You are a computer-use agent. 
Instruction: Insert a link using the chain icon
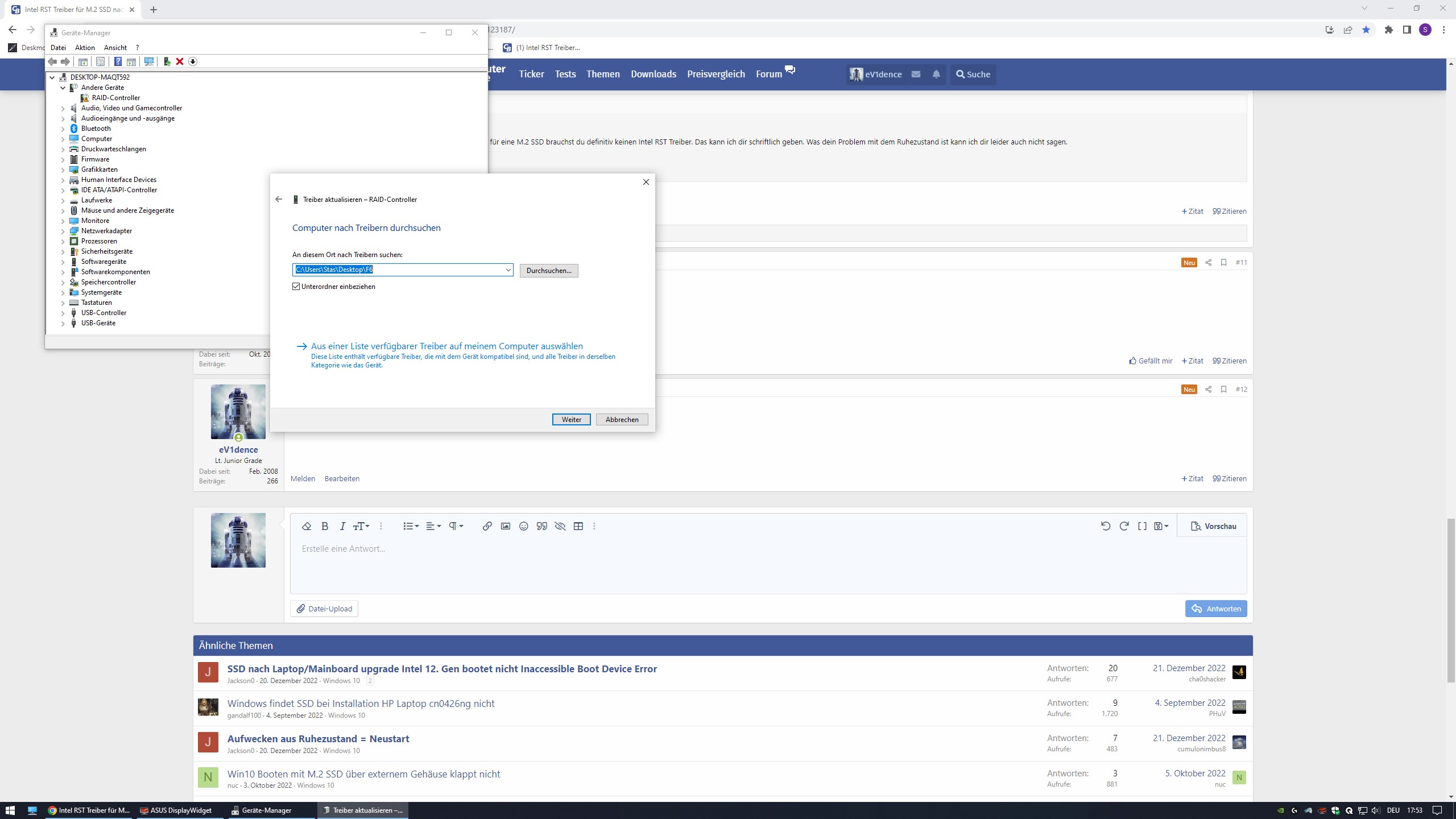pos(487,526)
